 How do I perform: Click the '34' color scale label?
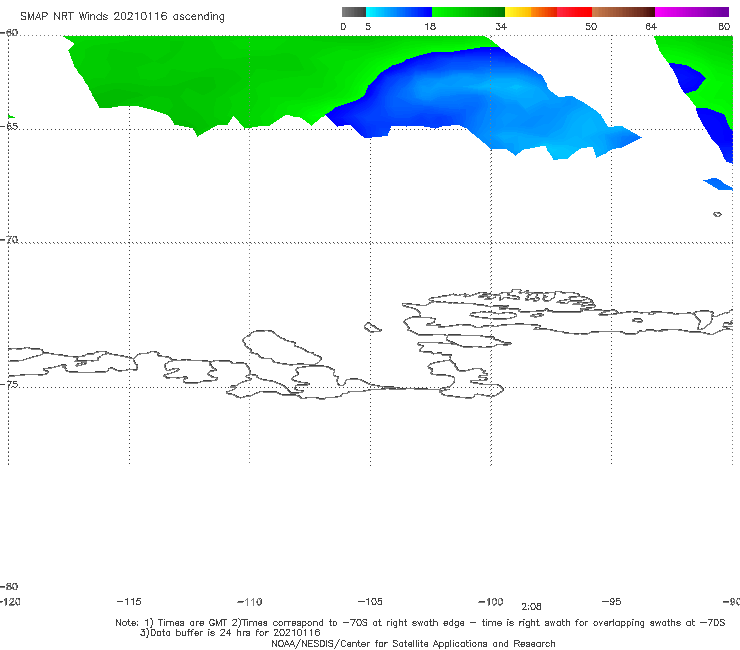(501, 26)
